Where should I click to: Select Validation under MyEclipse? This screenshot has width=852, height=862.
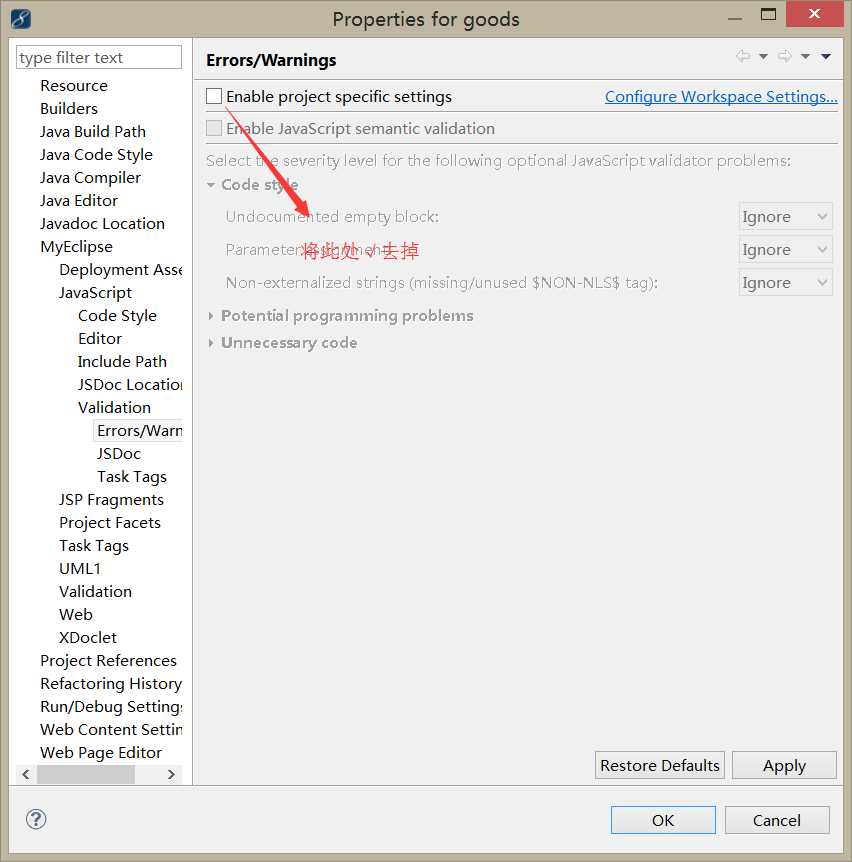point(96,592)
